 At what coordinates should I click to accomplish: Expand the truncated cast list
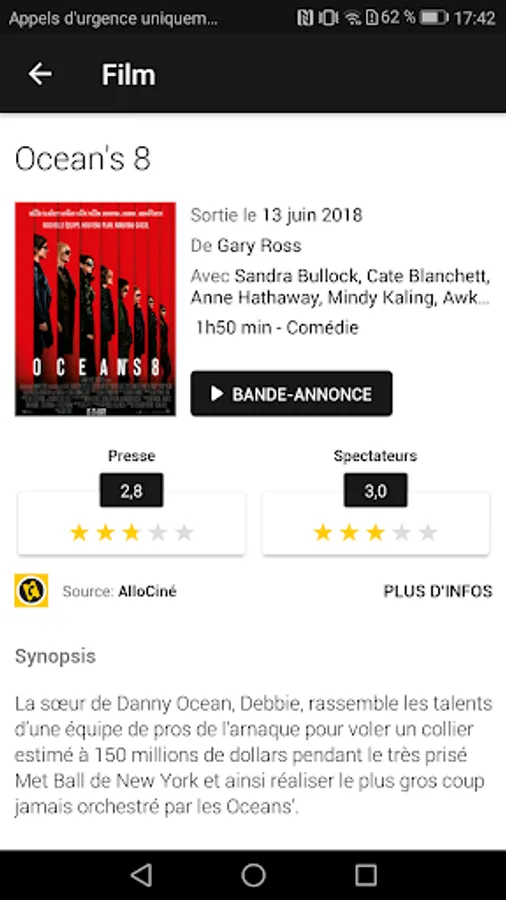pos(340,287)
